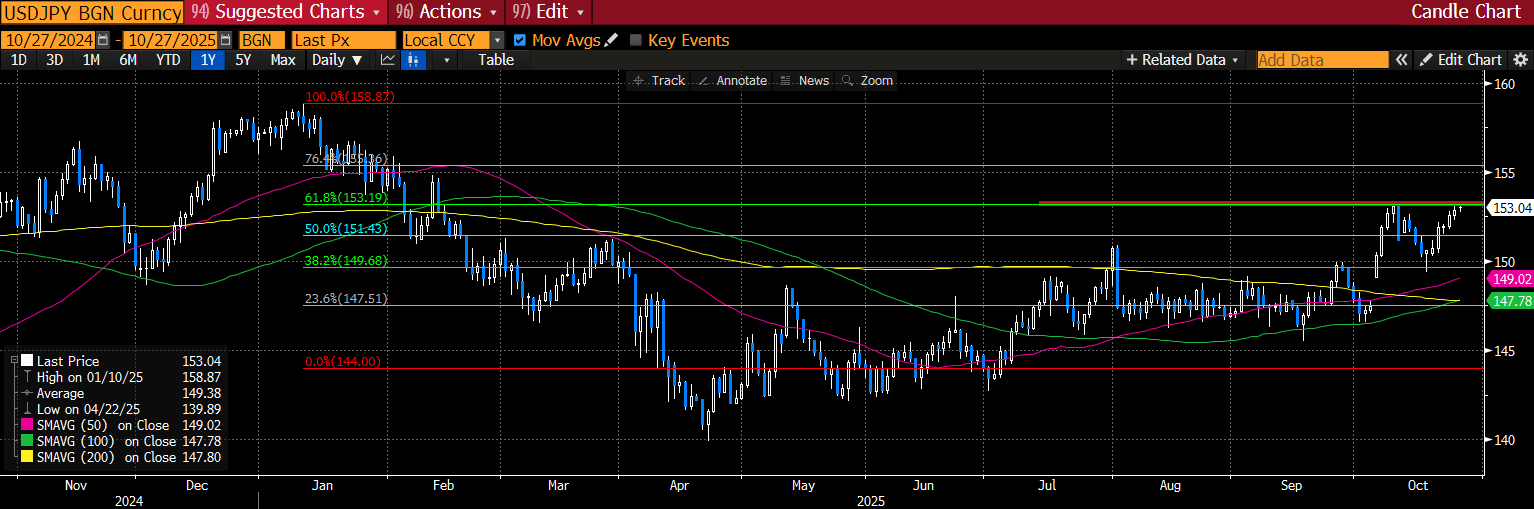Screen dimensions: 1534x509
Task: Click the pencil icon beside Mov Avgs
Action: [x=611, y=40]
